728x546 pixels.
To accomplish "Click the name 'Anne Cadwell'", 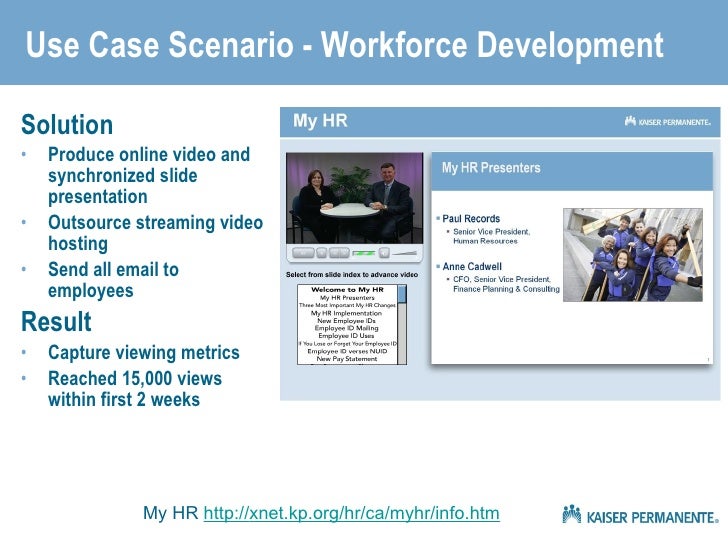I will (x=472, y=266).
